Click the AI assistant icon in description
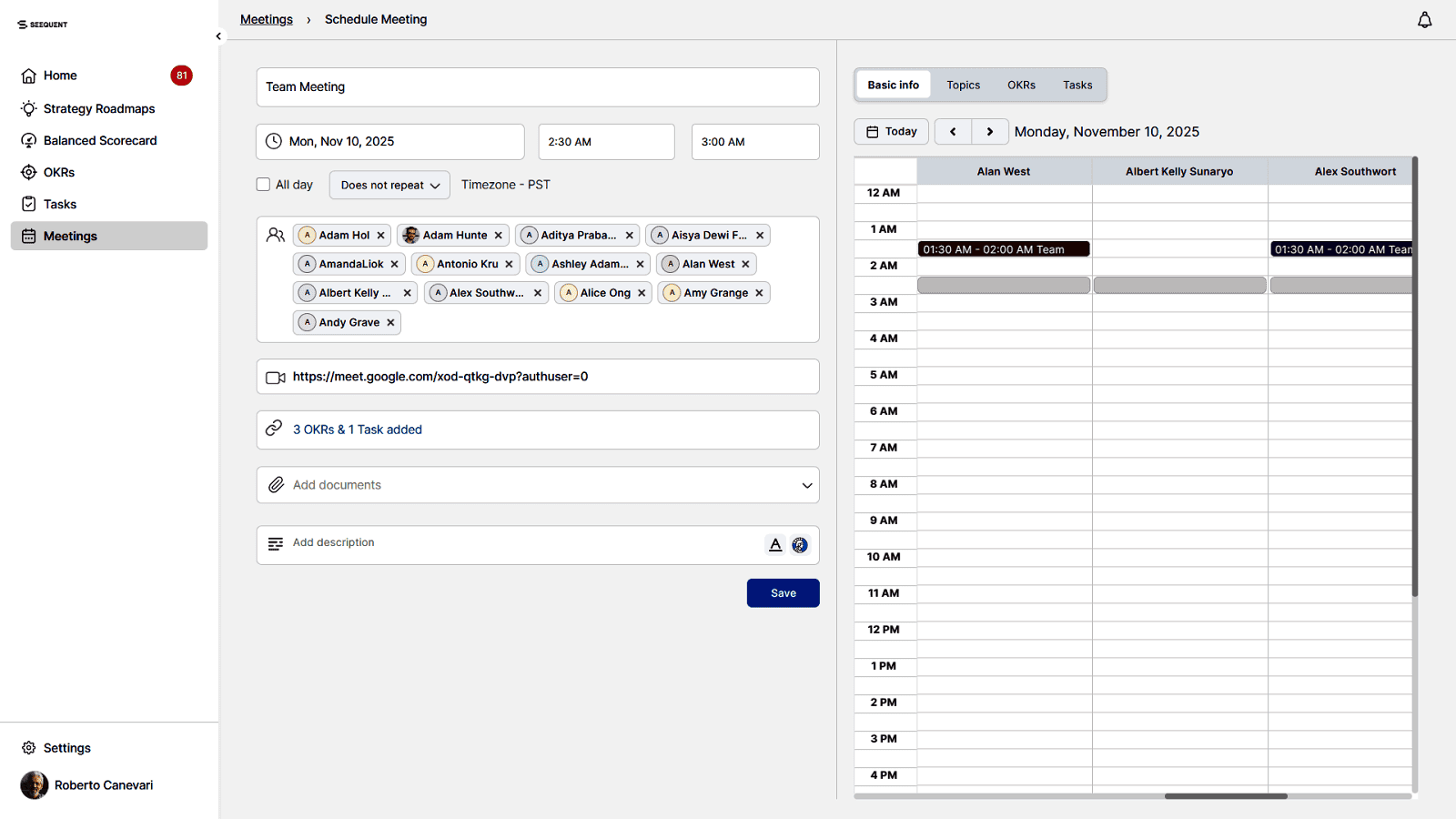Screen dimensions: 1456x819 tap(800, 545)
